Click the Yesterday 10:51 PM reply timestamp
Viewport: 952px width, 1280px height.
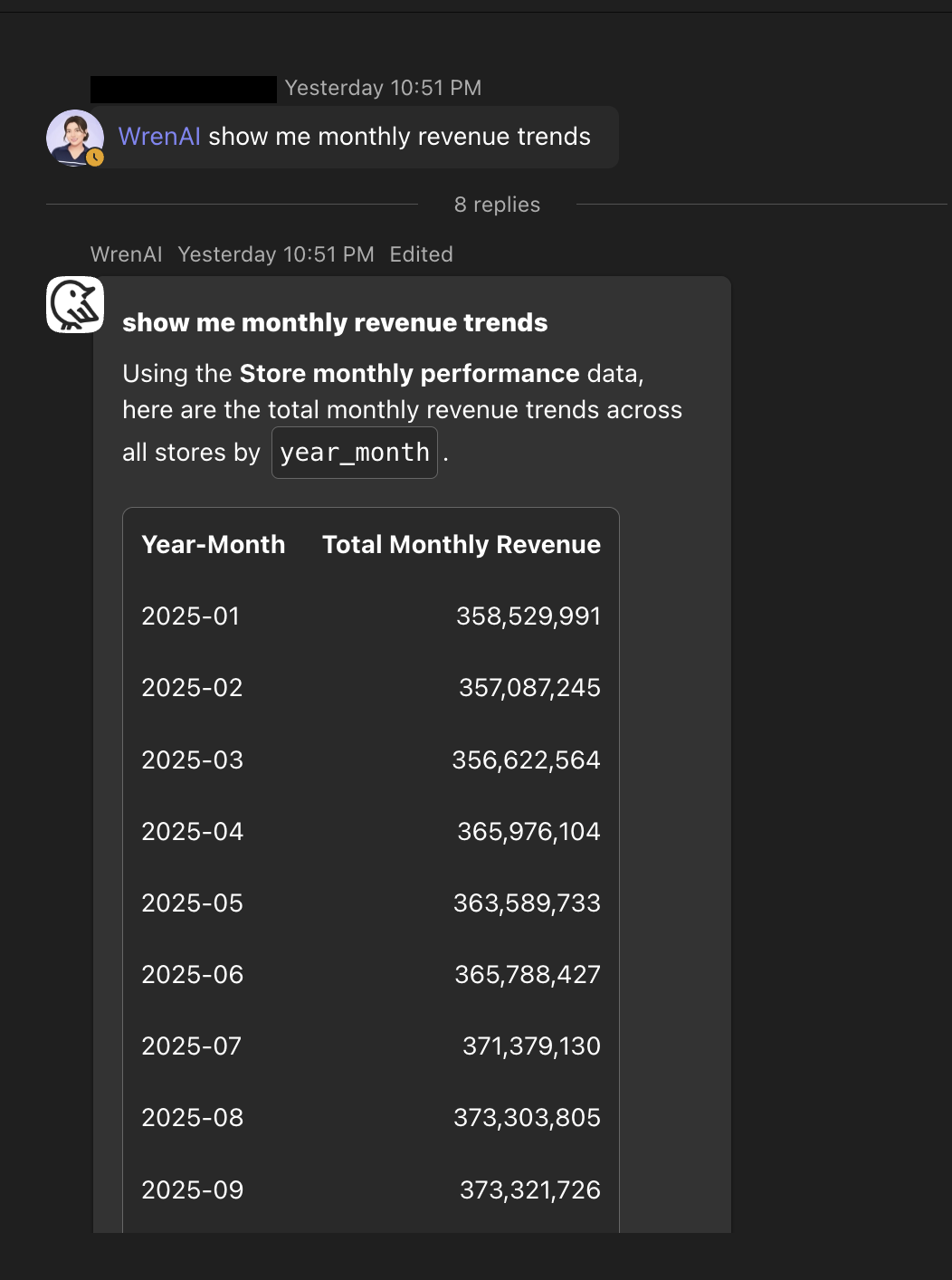pos(276,254)
